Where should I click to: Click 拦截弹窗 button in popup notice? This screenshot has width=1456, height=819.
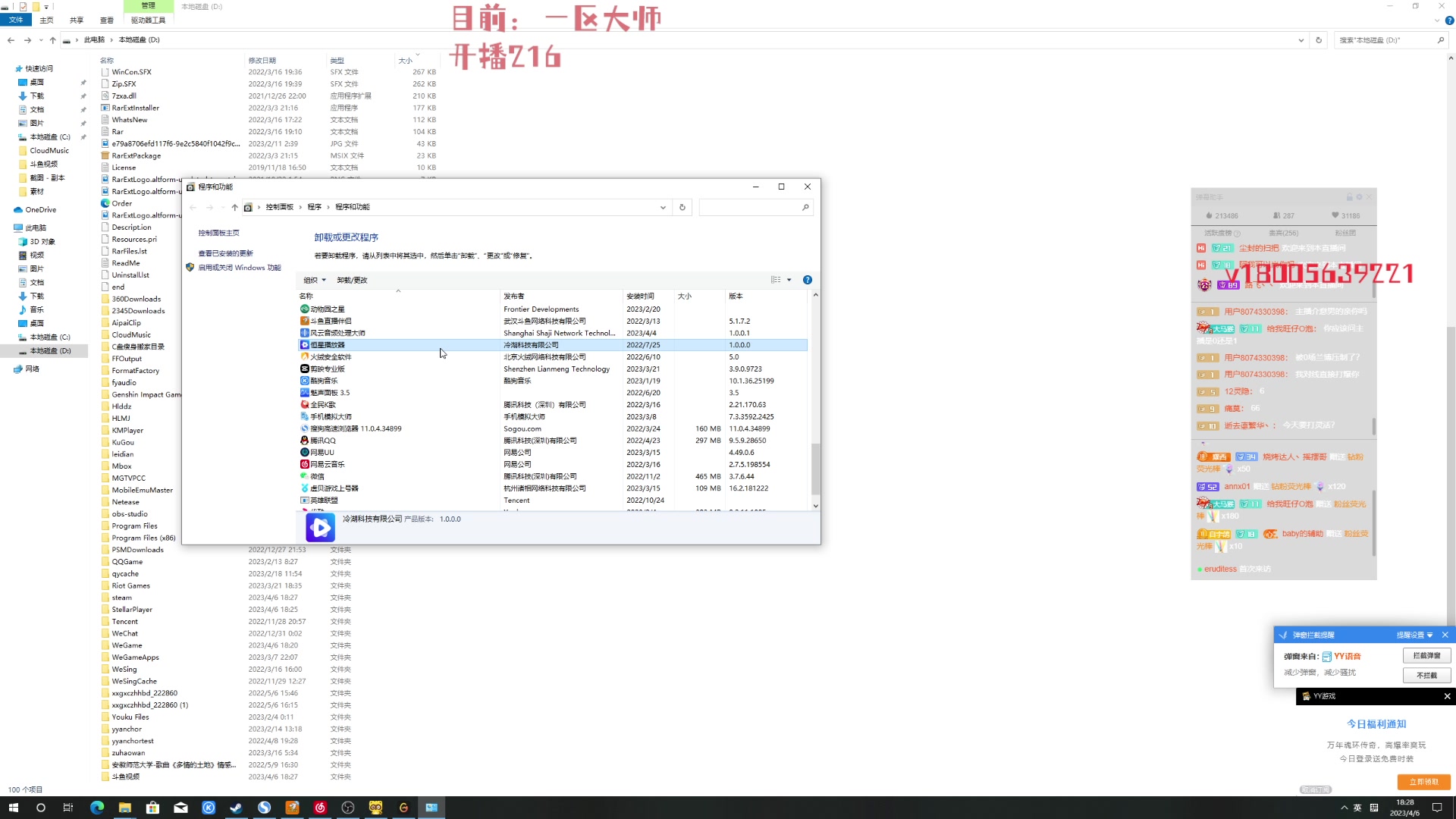1426,655
